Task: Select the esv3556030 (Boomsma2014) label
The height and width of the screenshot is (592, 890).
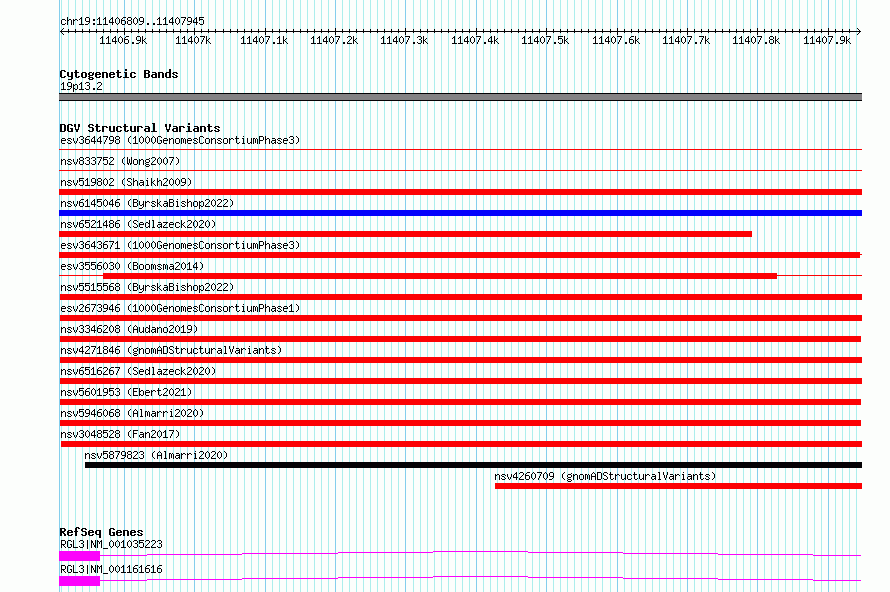Action: pos(132,266)
